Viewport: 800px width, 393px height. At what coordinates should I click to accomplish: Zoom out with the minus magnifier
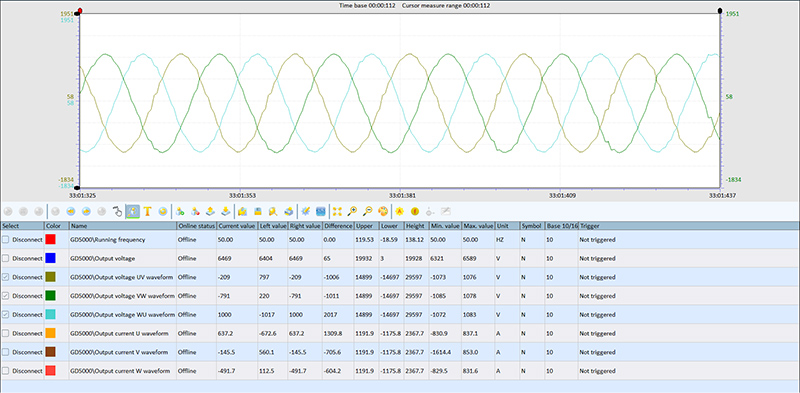click(367, 211)
